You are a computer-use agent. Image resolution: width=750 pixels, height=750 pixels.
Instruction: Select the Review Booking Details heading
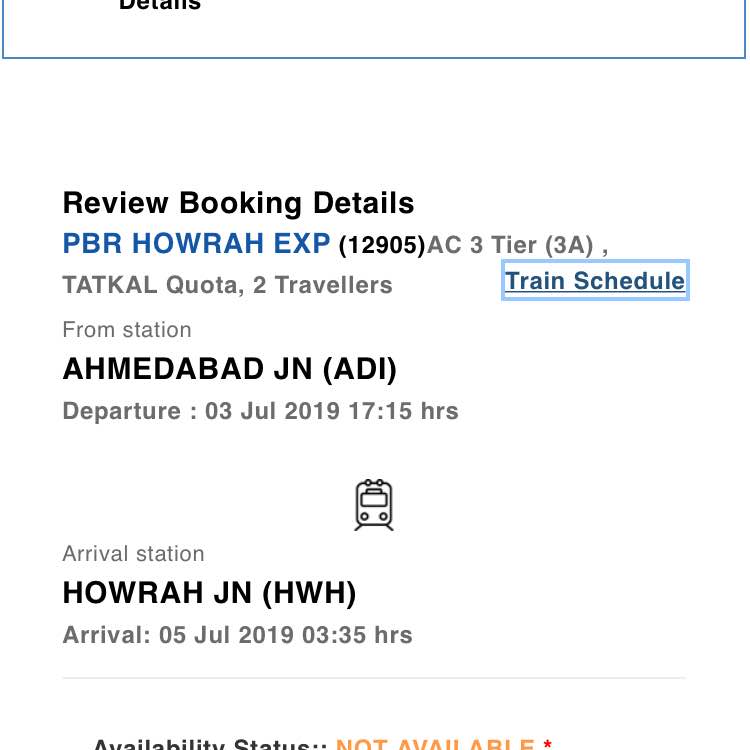(238, 203)
